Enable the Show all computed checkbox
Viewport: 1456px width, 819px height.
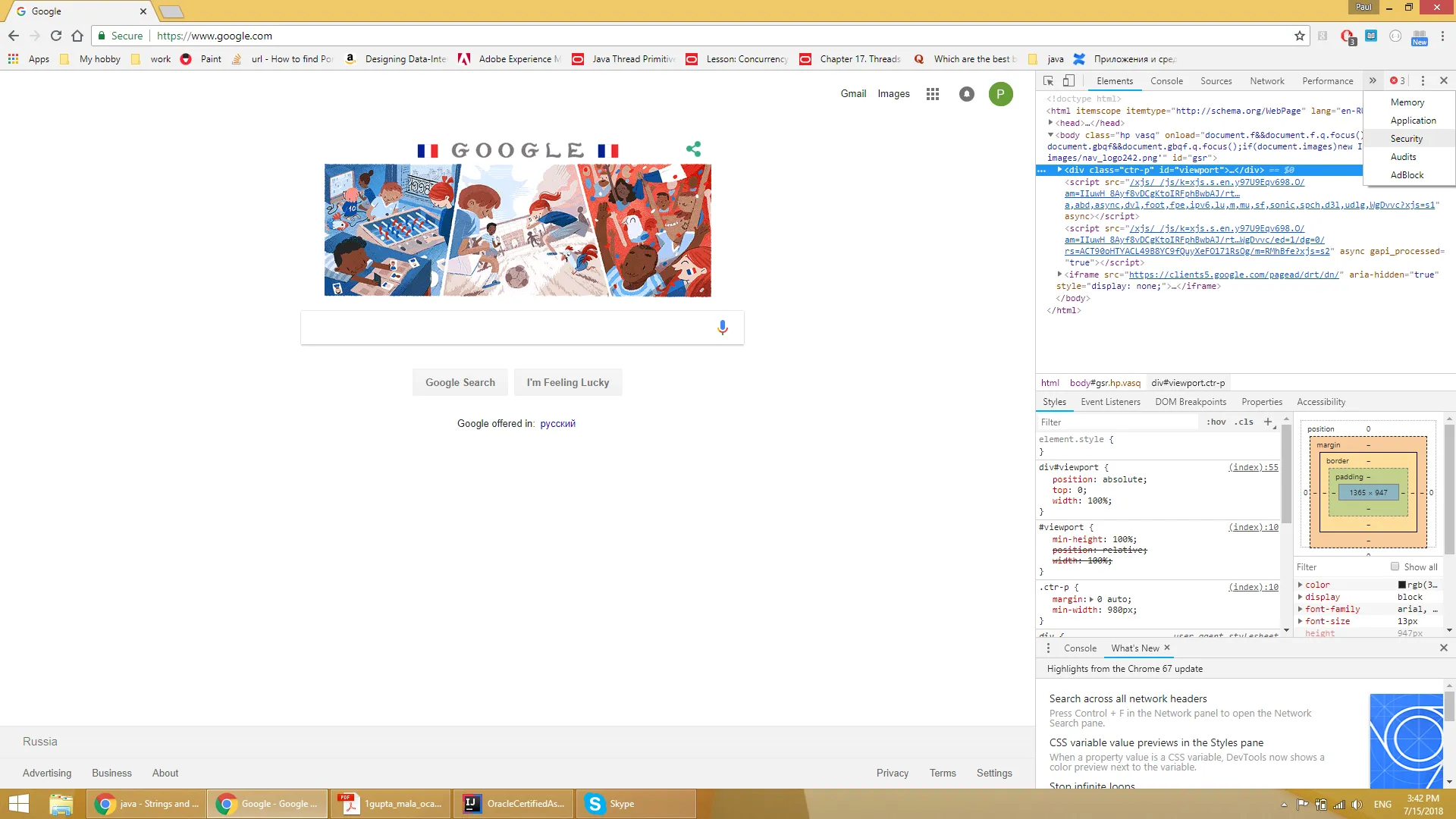[1395, 566]
